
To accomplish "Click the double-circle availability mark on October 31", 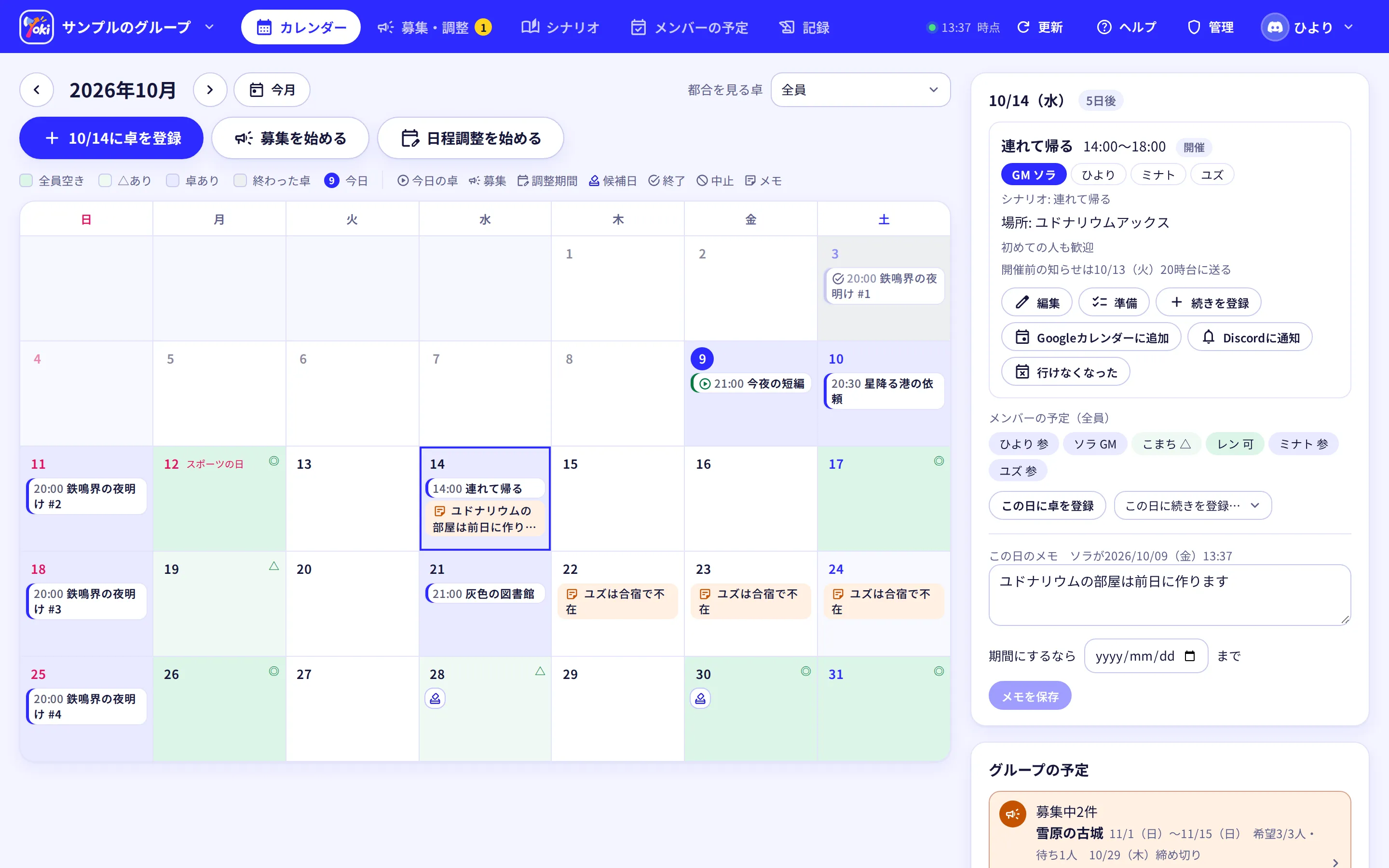I will coord(939,671).
